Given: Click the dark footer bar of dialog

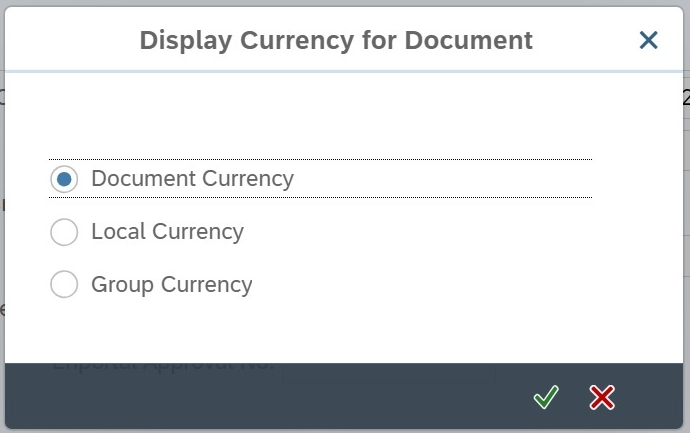Looking at the screenshot, I should pos(300,398).
